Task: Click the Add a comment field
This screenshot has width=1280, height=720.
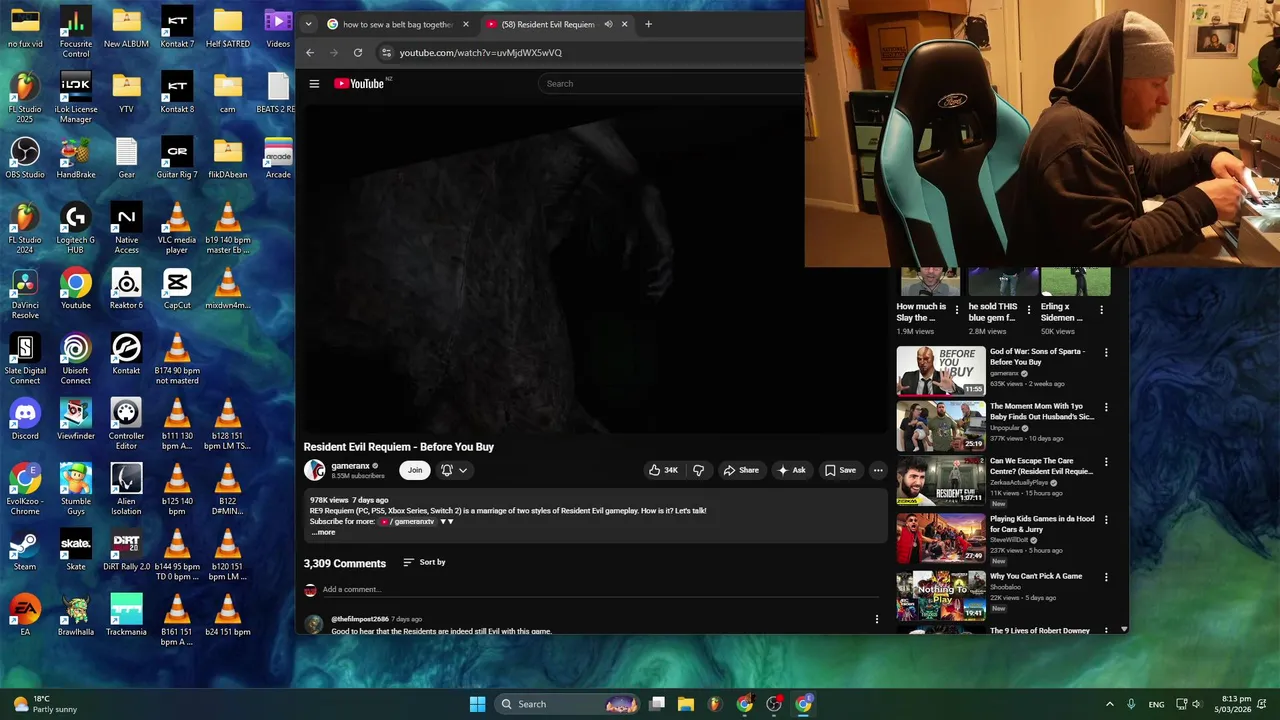Action: coord(600,589)
